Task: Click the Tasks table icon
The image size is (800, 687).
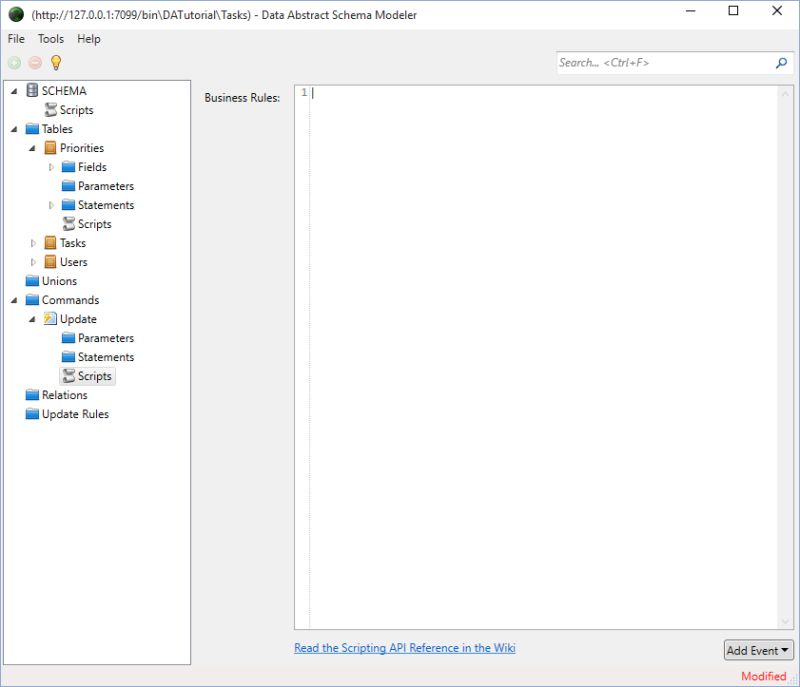Action: [x=50, y=243]
